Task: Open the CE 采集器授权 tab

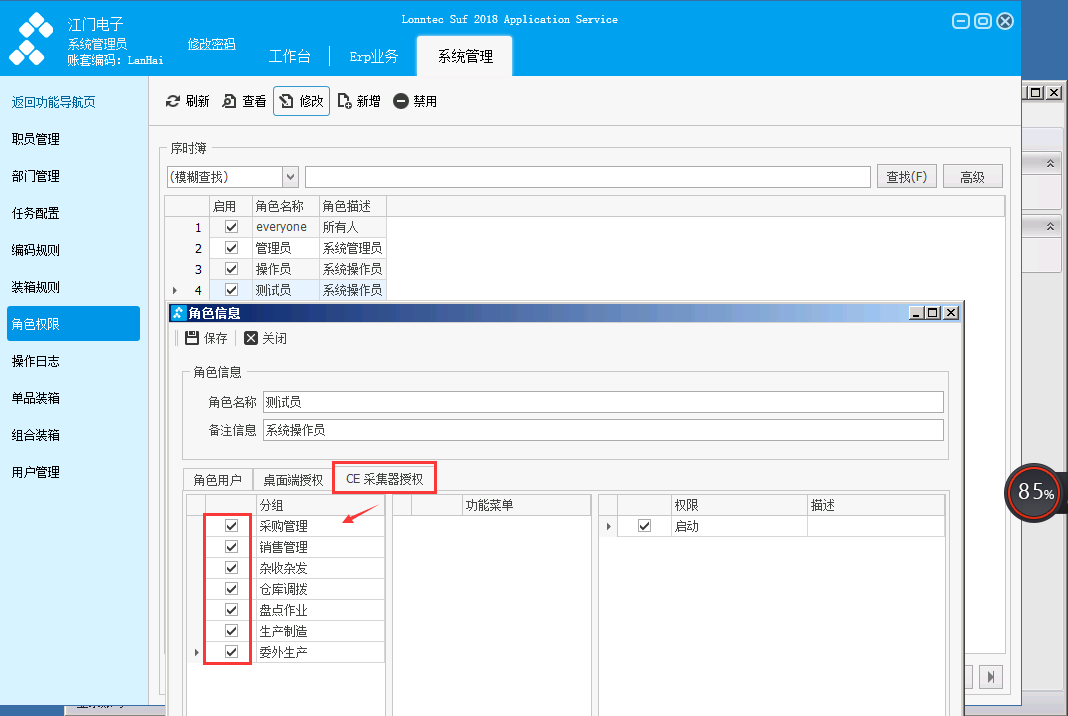Action: coord(384,479)
